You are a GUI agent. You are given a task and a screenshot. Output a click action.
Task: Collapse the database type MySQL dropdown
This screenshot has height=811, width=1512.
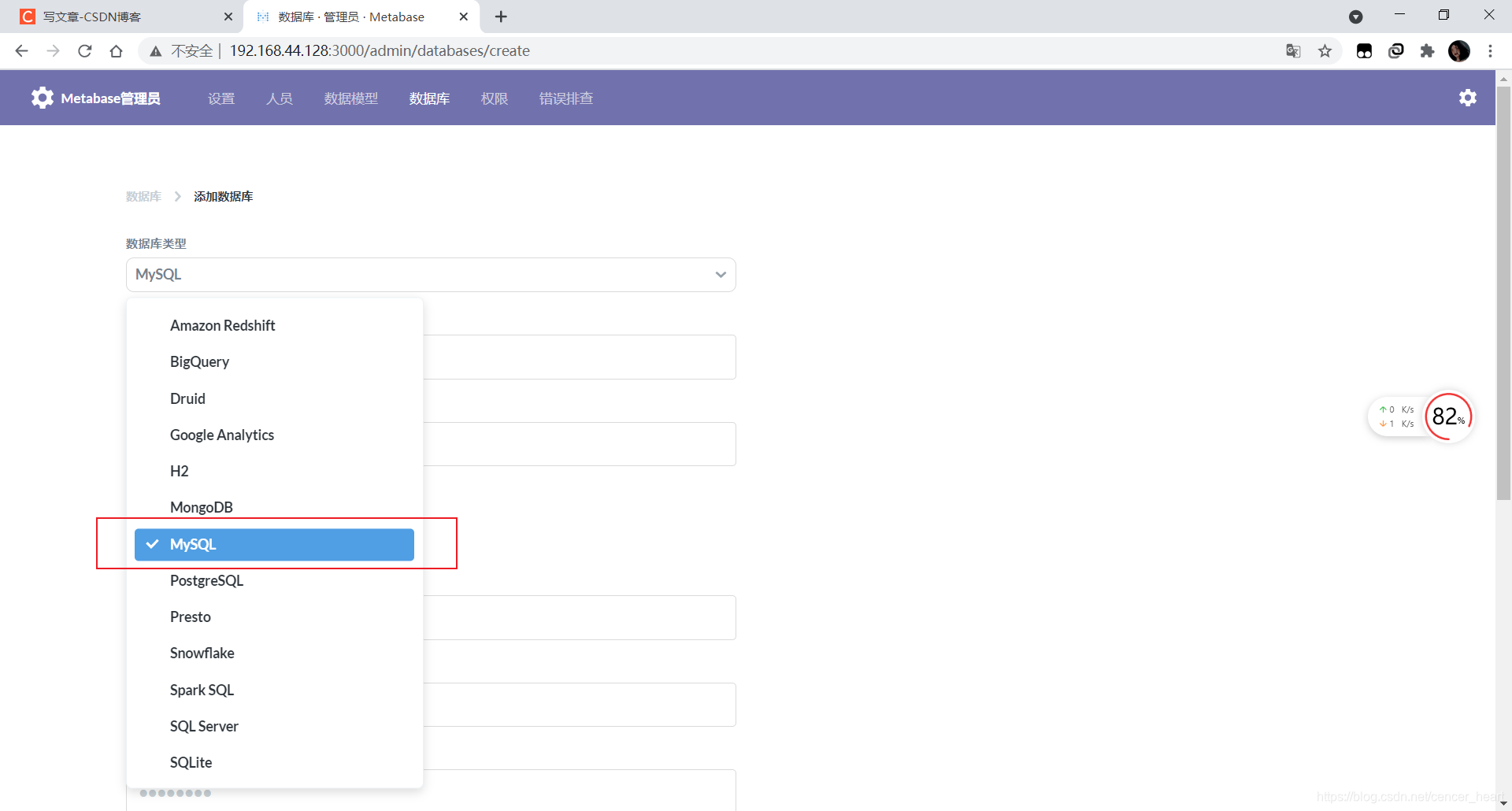click(x=431, y=275)
